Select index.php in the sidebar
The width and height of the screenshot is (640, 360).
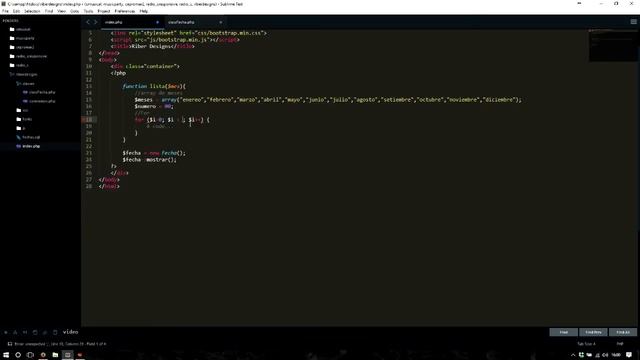[x=29, y=146]
